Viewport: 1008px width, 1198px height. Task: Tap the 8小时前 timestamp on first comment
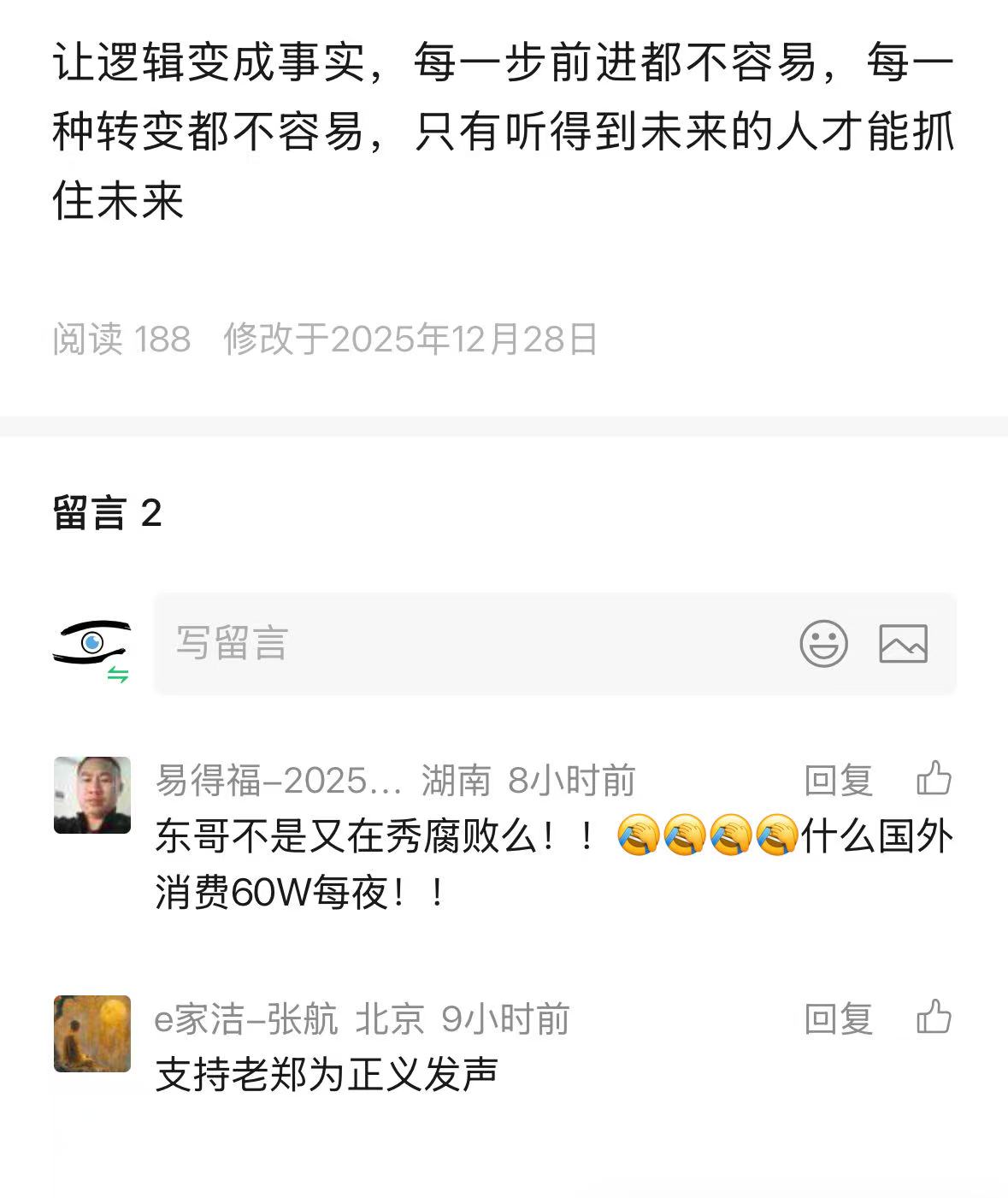[572, 780]
